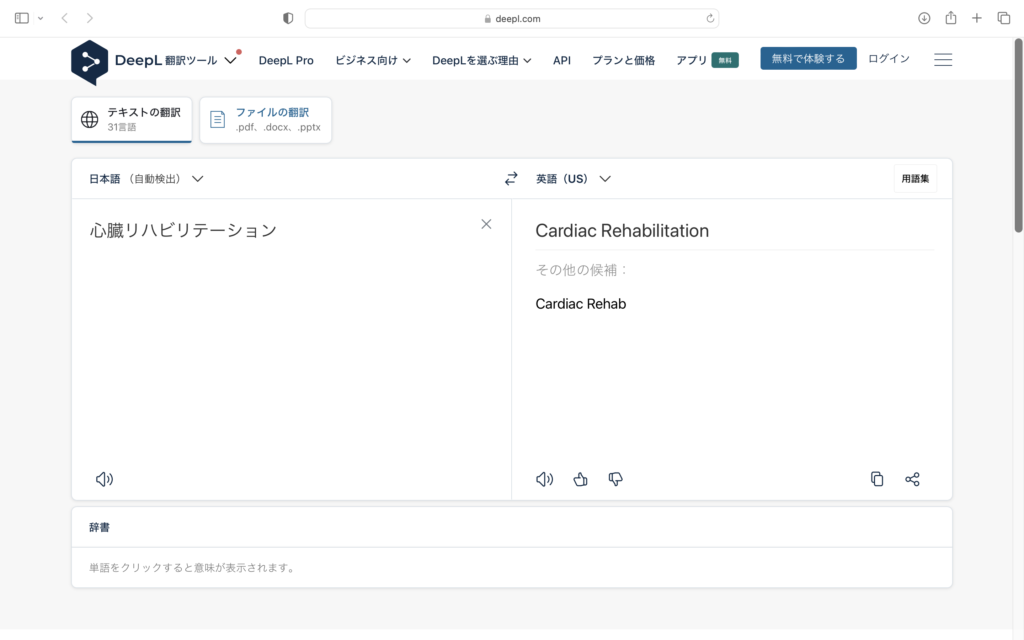The image size is (1024, 640).
Task: Open the source language selection dropdown
Action: point(145,178)
